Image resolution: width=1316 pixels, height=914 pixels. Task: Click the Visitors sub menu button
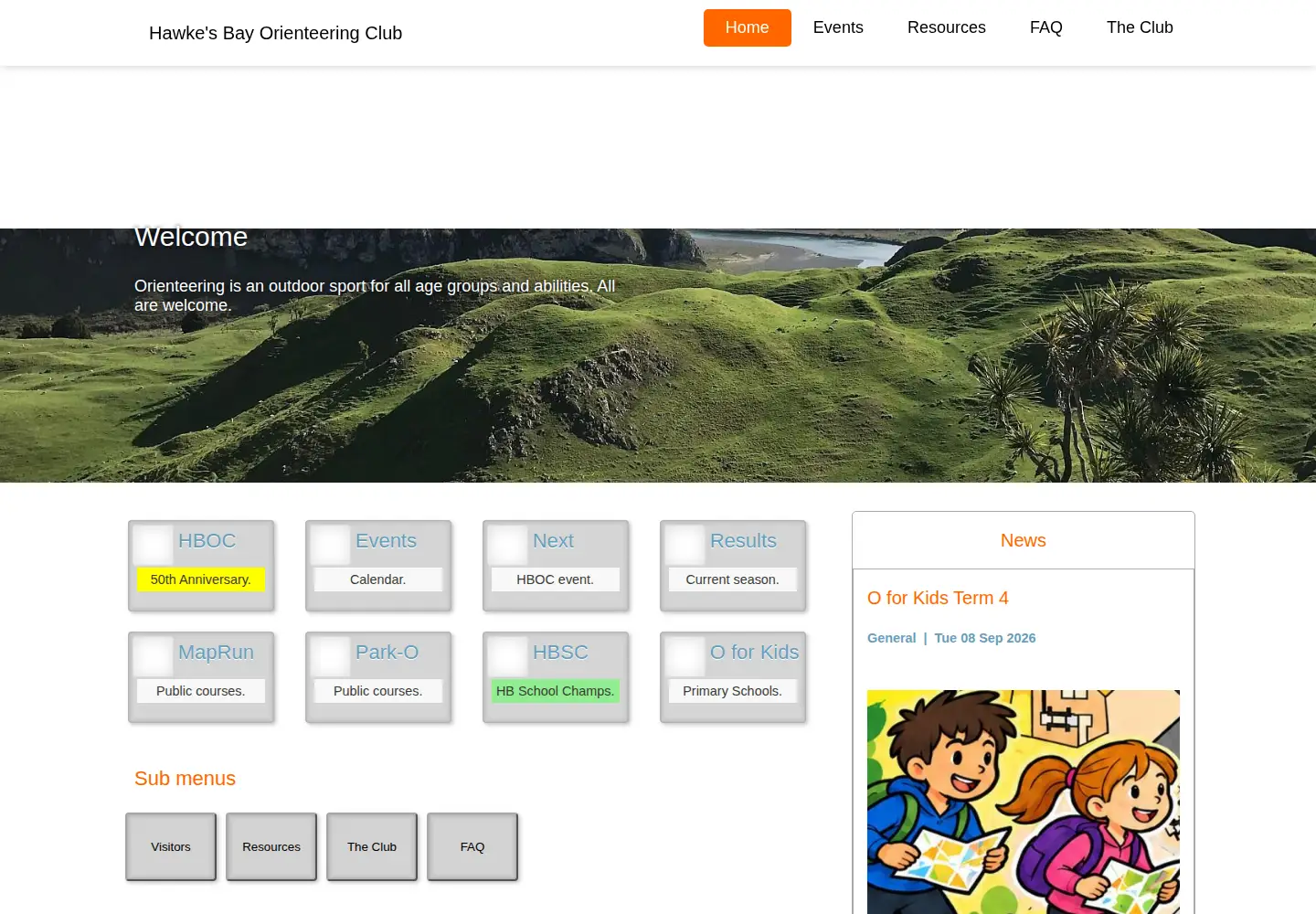pos(171,846)
